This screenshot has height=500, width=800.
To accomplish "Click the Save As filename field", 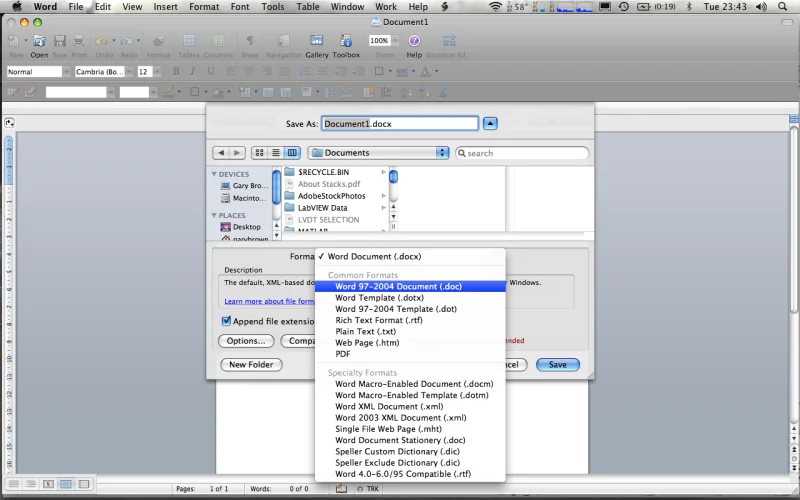I will pyautogui.click(x=399, y=123).
